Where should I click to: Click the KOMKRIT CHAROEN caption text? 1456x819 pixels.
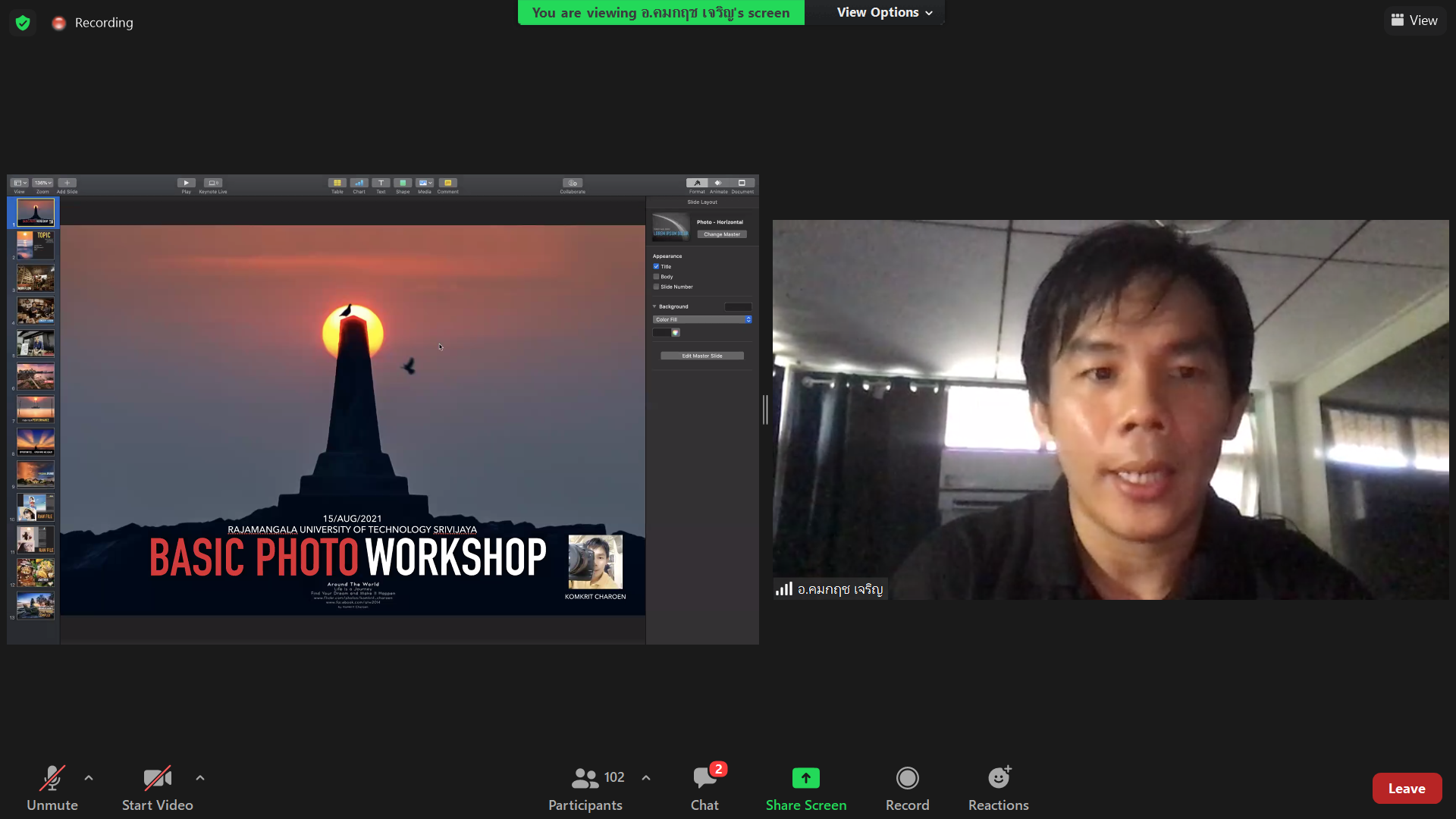click(x=595, y=597)
